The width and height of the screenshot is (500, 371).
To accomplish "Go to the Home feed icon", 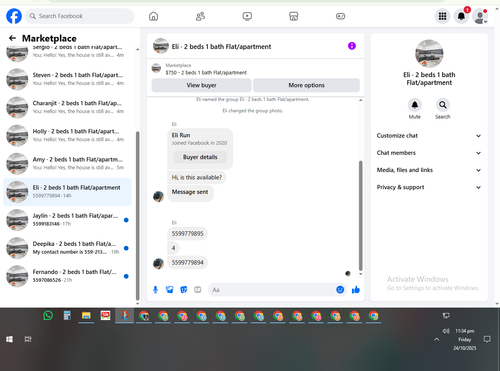I will (153, 16).
